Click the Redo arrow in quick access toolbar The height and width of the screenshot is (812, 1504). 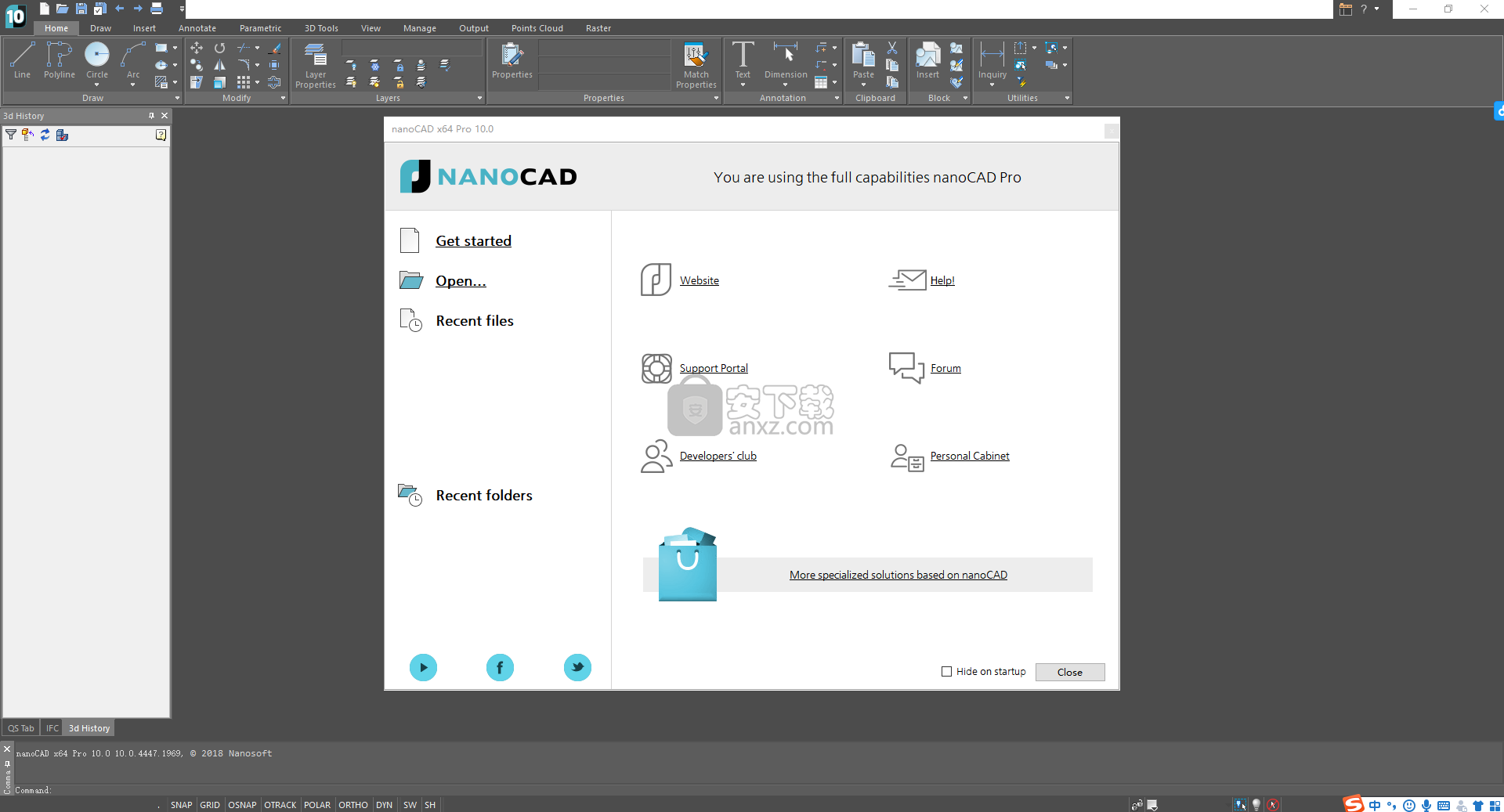coord(138,9)
